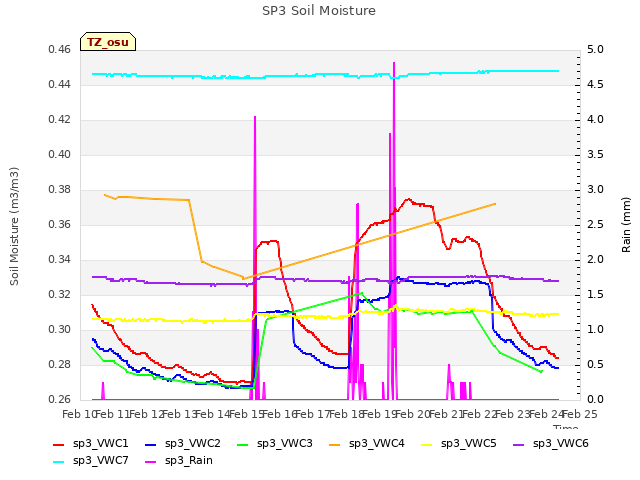The height and width of the screenshot is (480, 640).
Task: Select the sp3_VWC2 legend entry
Action: click(x=183, y=444)
